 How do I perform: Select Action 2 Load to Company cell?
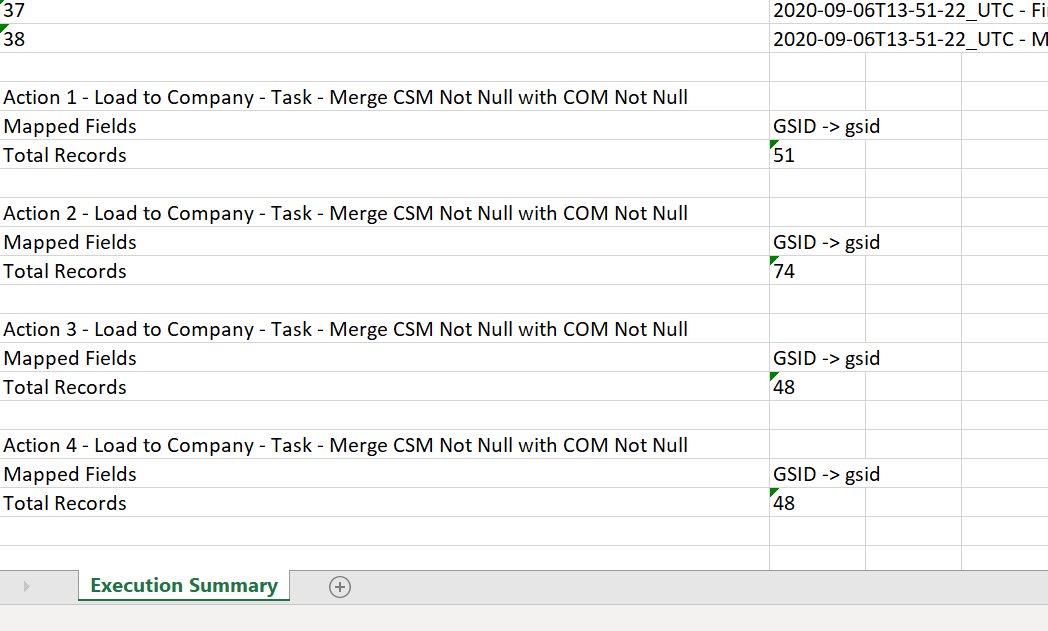tap(384, 213)
